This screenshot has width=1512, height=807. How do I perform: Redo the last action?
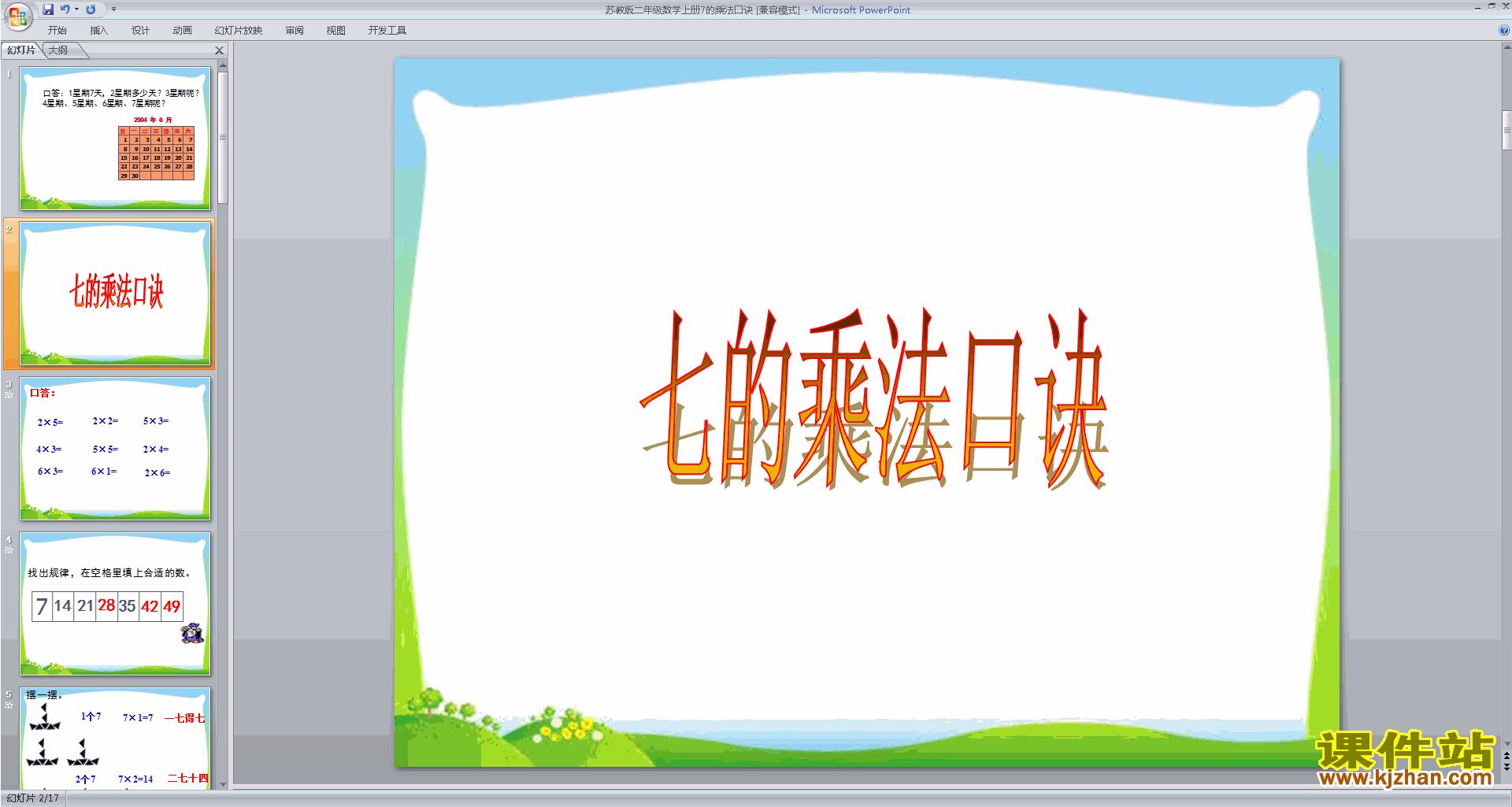[x=91, y=9]
